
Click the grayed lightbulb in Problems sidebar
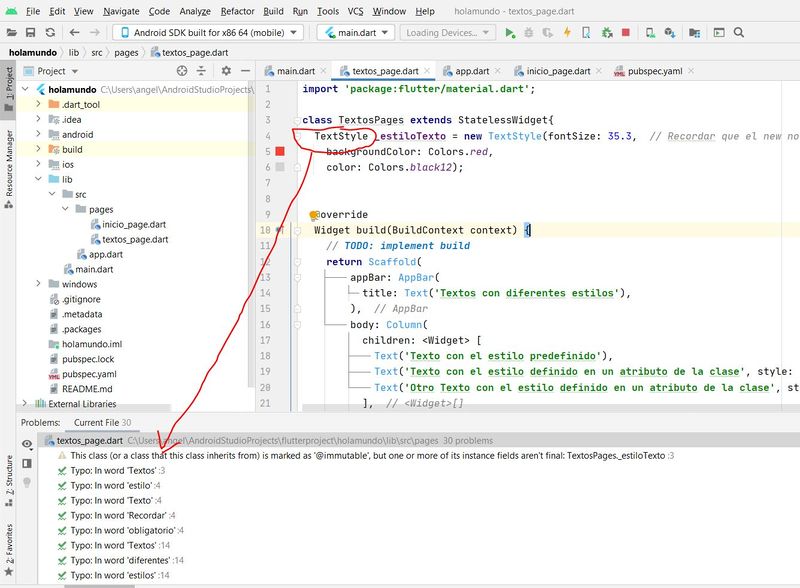tap(27, 482)
